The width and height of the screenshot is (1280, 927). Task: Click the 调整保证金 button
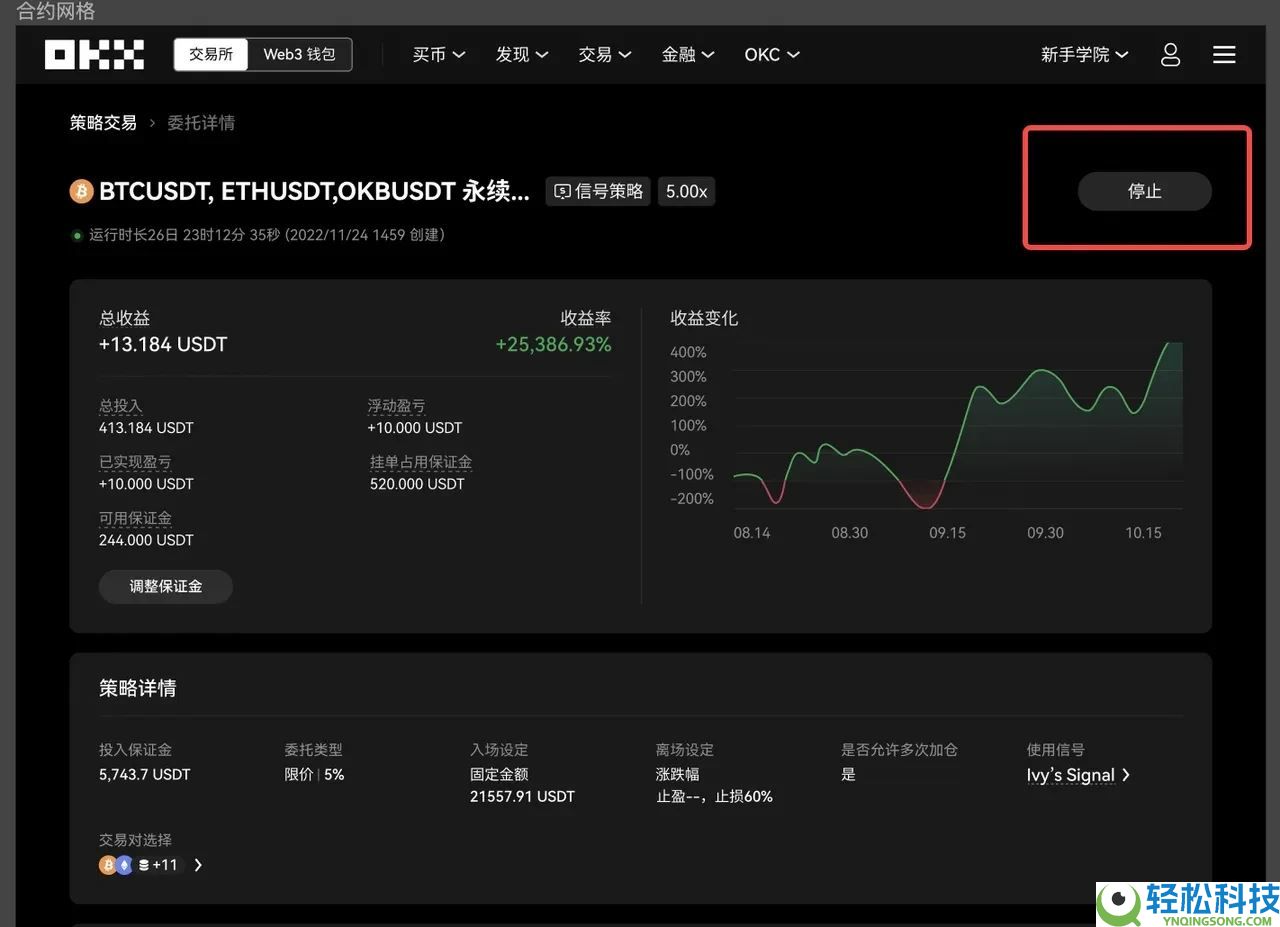tap(166, 586)
